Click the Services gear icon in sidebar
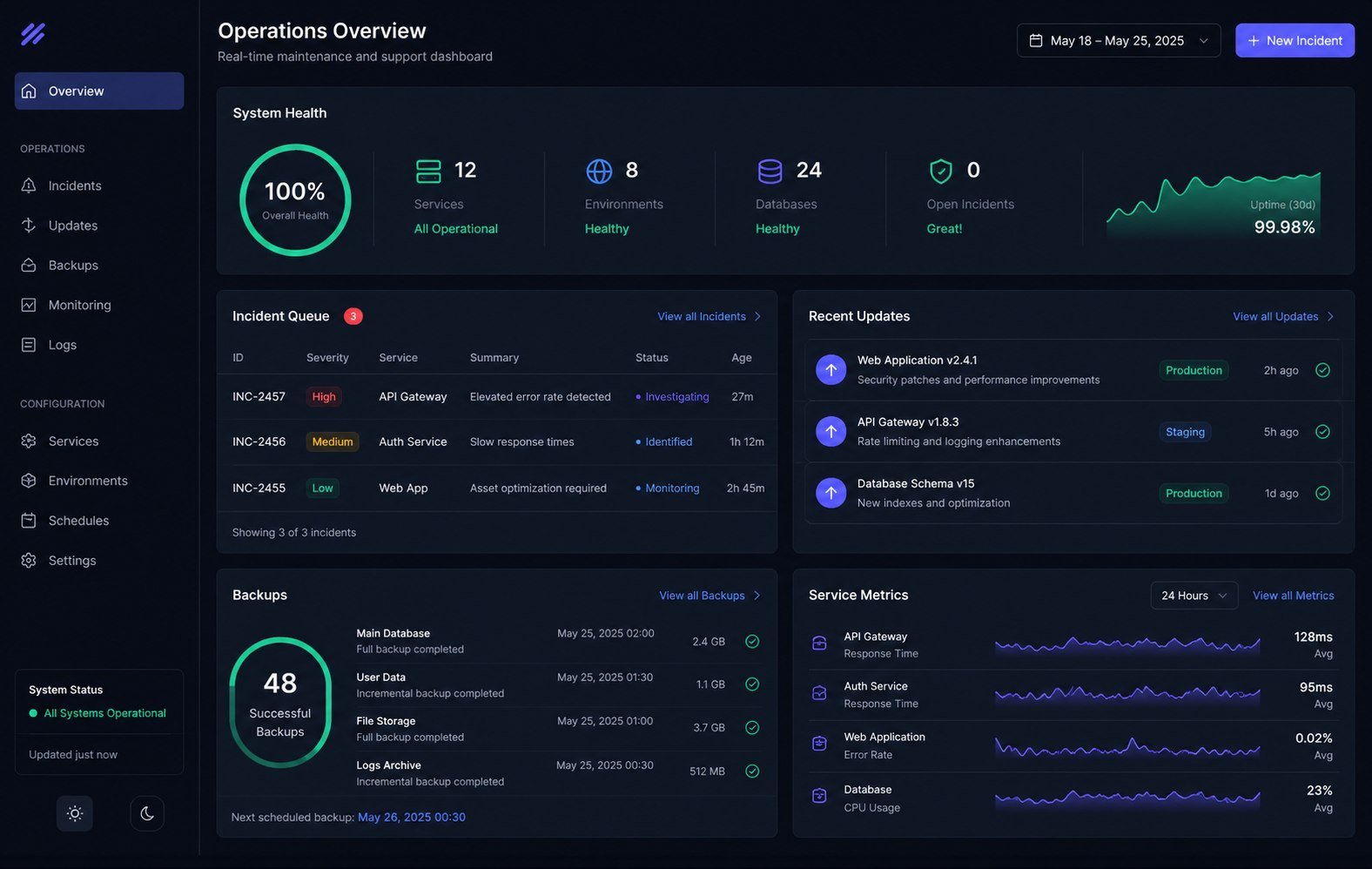Viewport: 1372px width, 869px height. (29, 441)
